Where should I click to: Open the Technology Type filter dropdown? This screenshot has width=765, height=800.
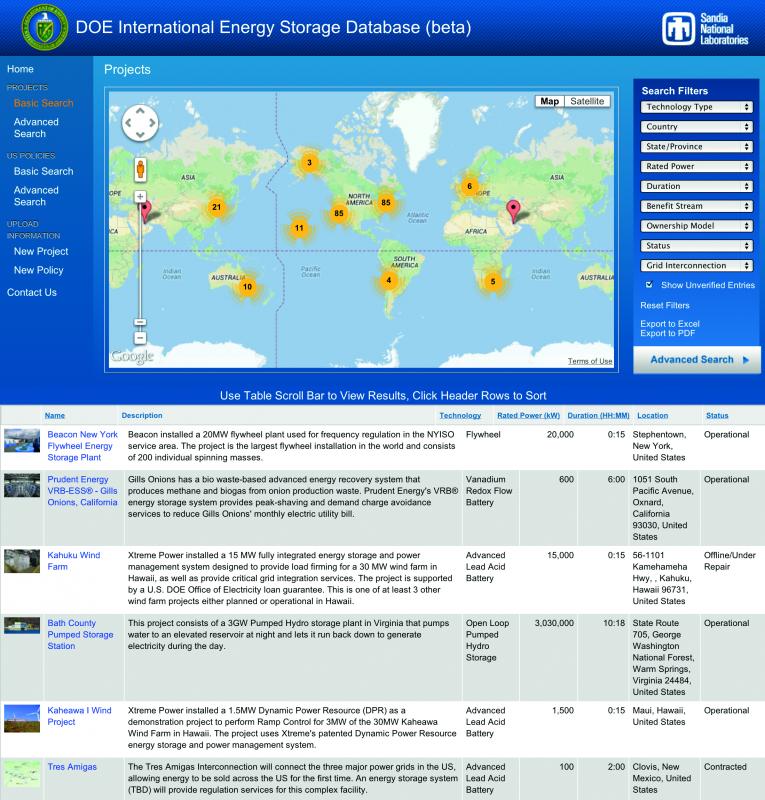tap(697, 107)
